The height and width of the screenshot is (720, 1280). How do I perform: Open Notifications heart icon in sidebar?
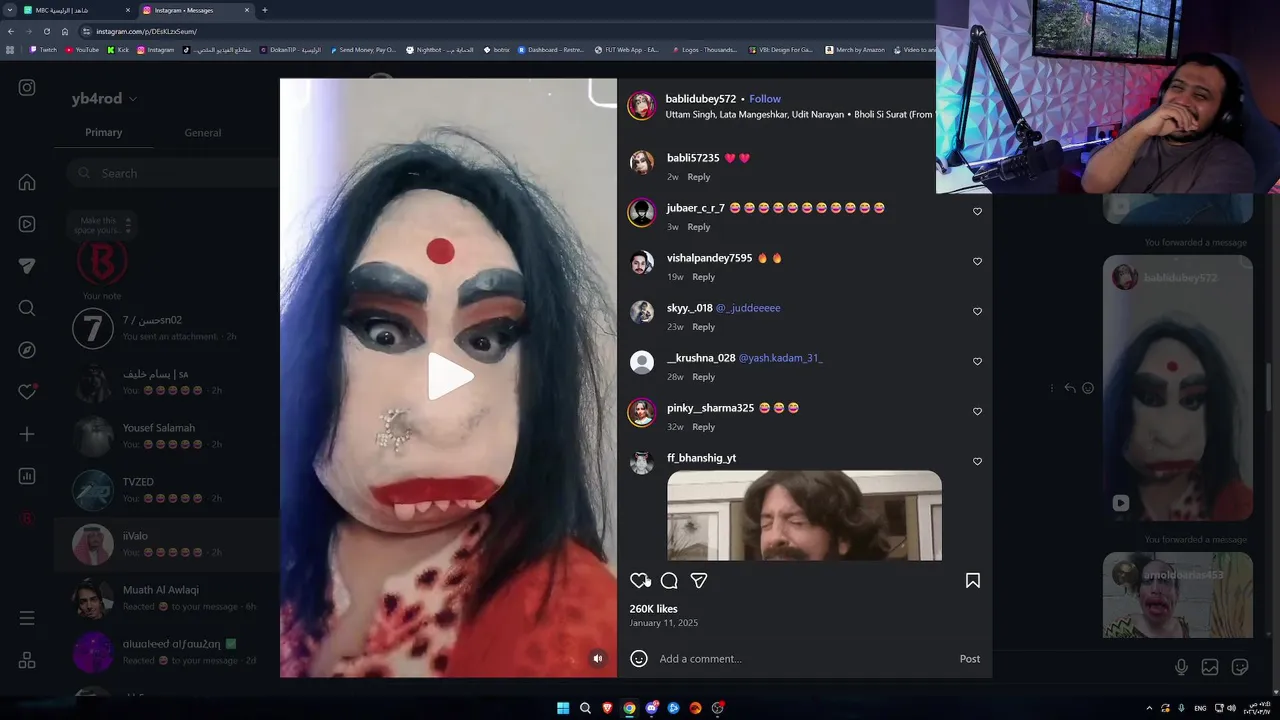(x=27, y=392)
